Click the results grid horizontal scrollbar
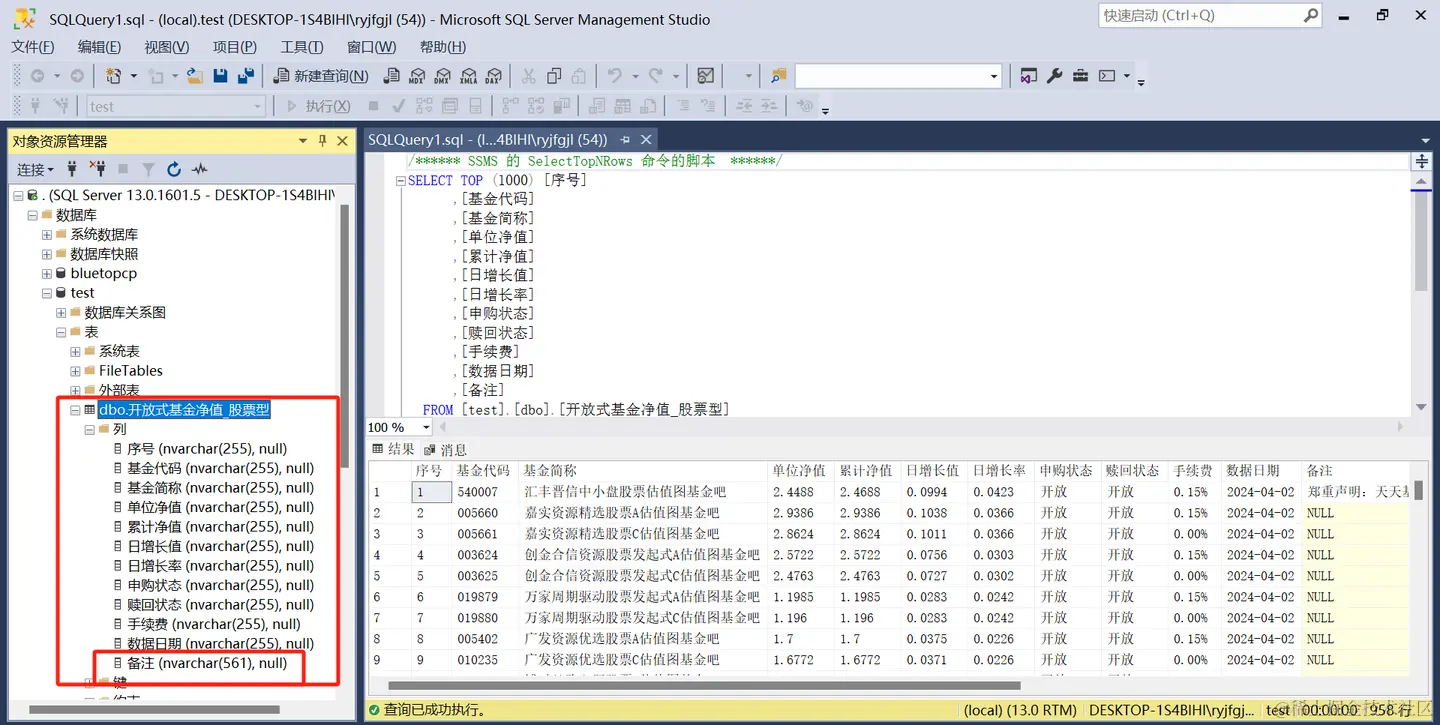This screenshot has height=725, width=1440. point(704,686)
